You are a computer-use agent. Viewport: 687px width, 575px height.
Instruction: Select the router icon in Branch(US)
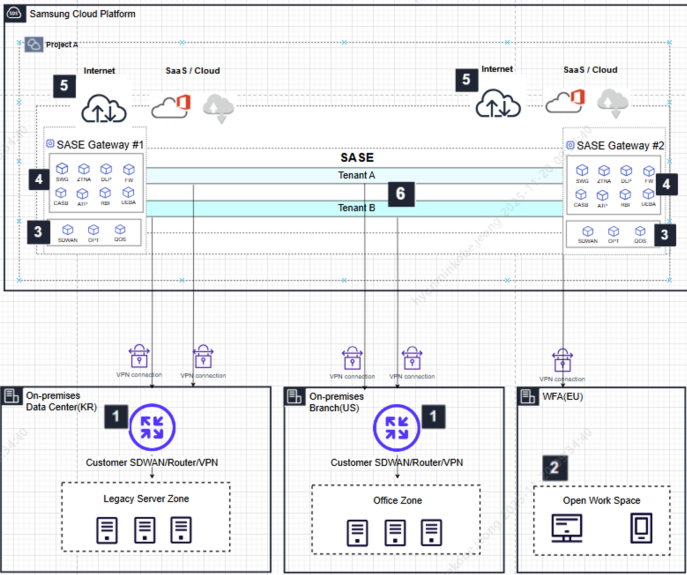pos(397,428)
